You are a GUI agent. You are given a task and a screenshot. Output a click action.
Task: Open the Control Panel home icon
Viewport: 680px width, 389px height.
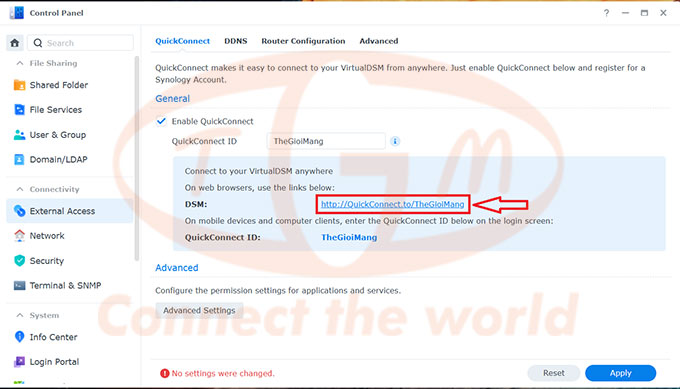[15, 43]
